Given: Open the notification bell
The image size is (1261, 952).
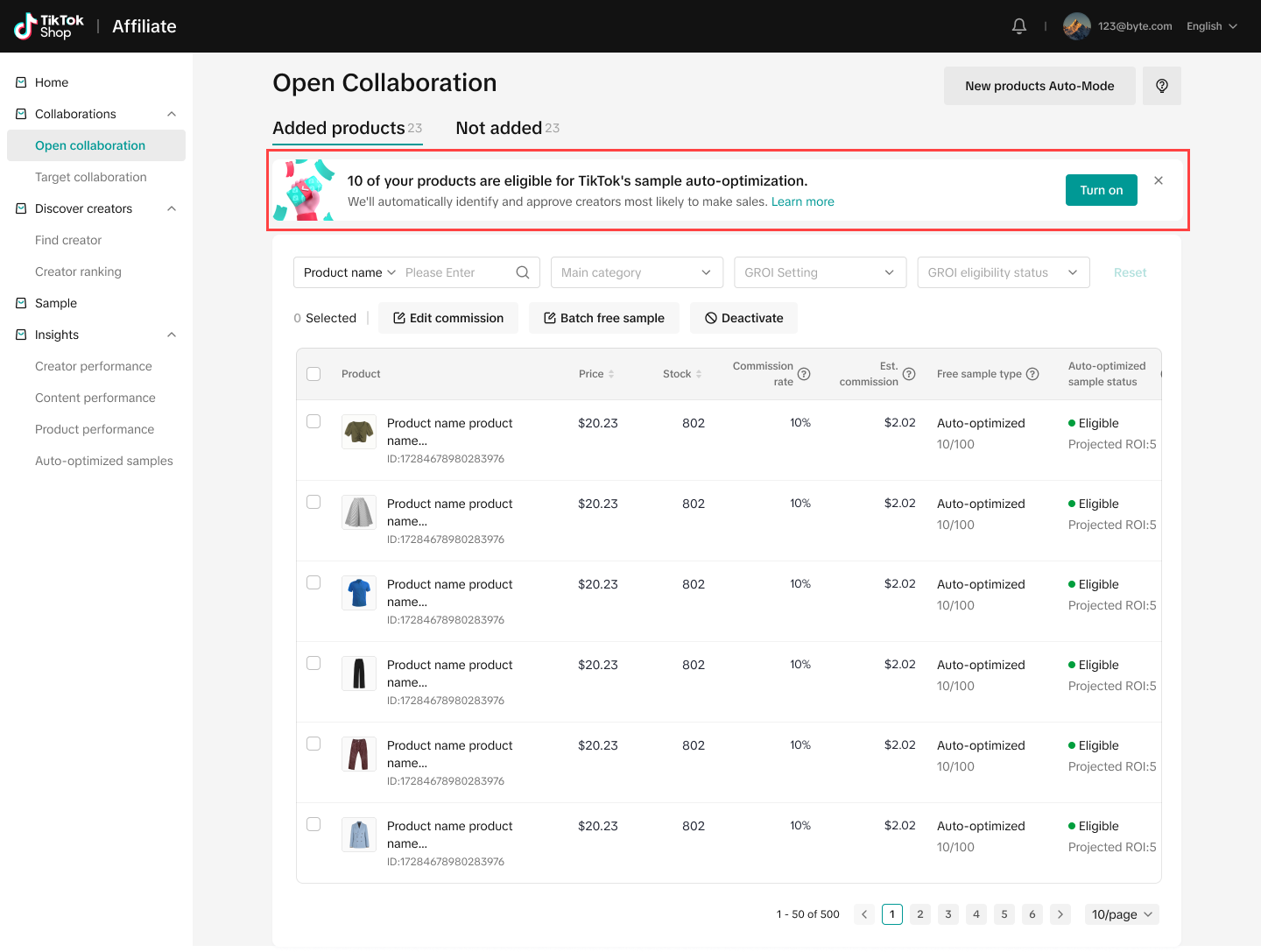Looking at the screenshot, I should (x=1019, y=26).
